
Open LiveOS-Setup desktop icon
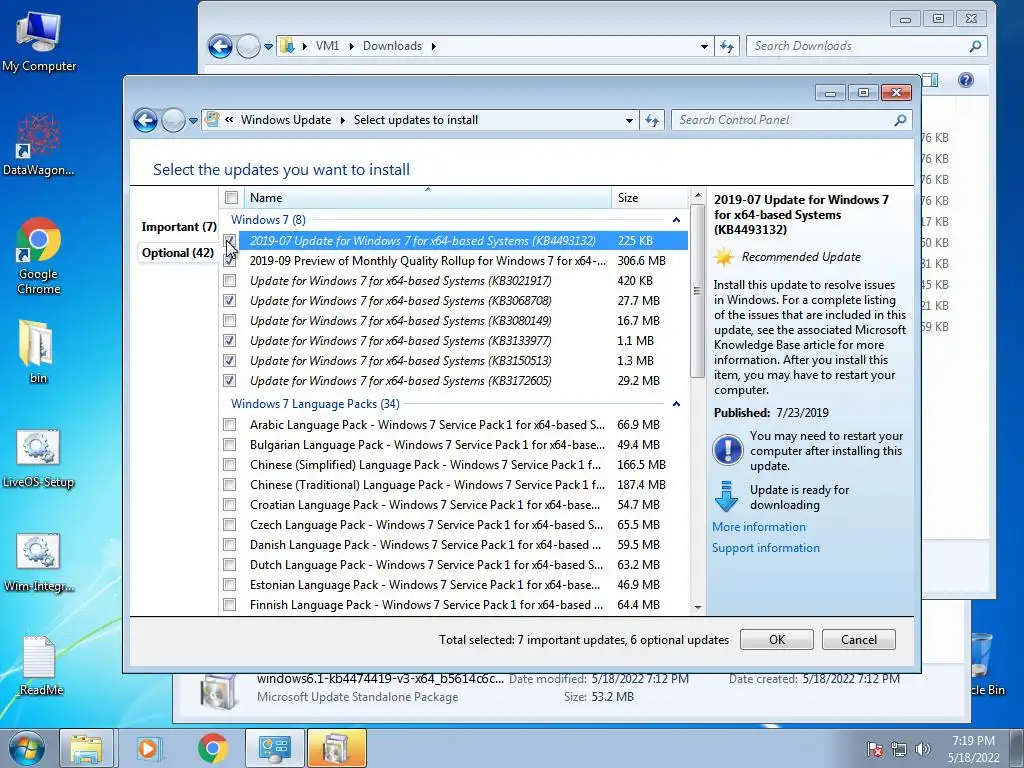(x=39, y=457)
